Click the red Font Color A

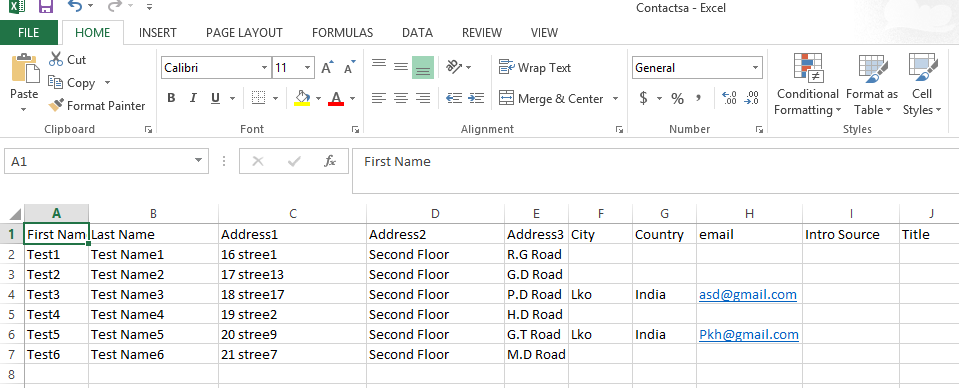tap(336, 98)
